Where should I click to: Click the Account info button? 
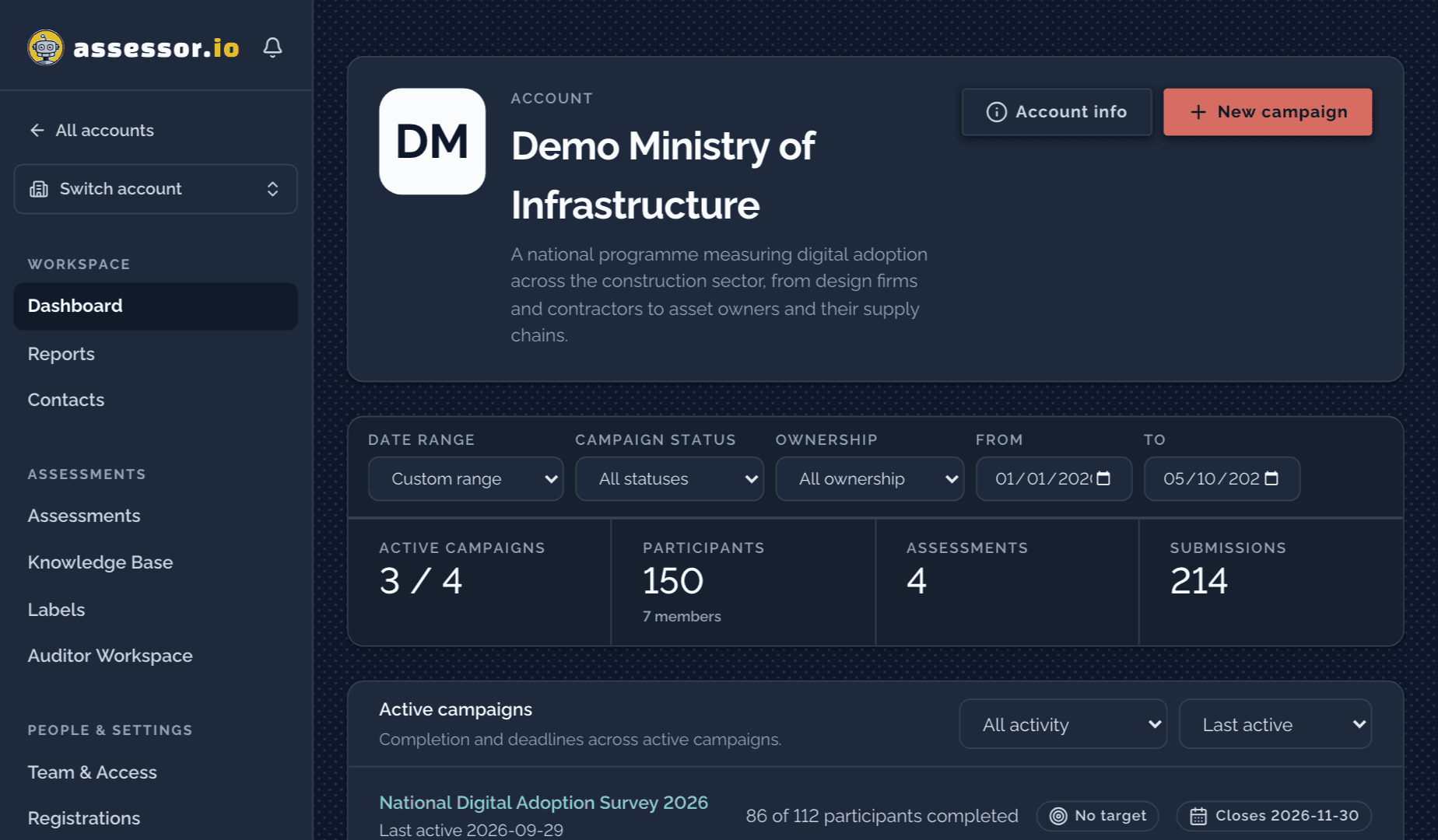click(x=1057, y=112)
